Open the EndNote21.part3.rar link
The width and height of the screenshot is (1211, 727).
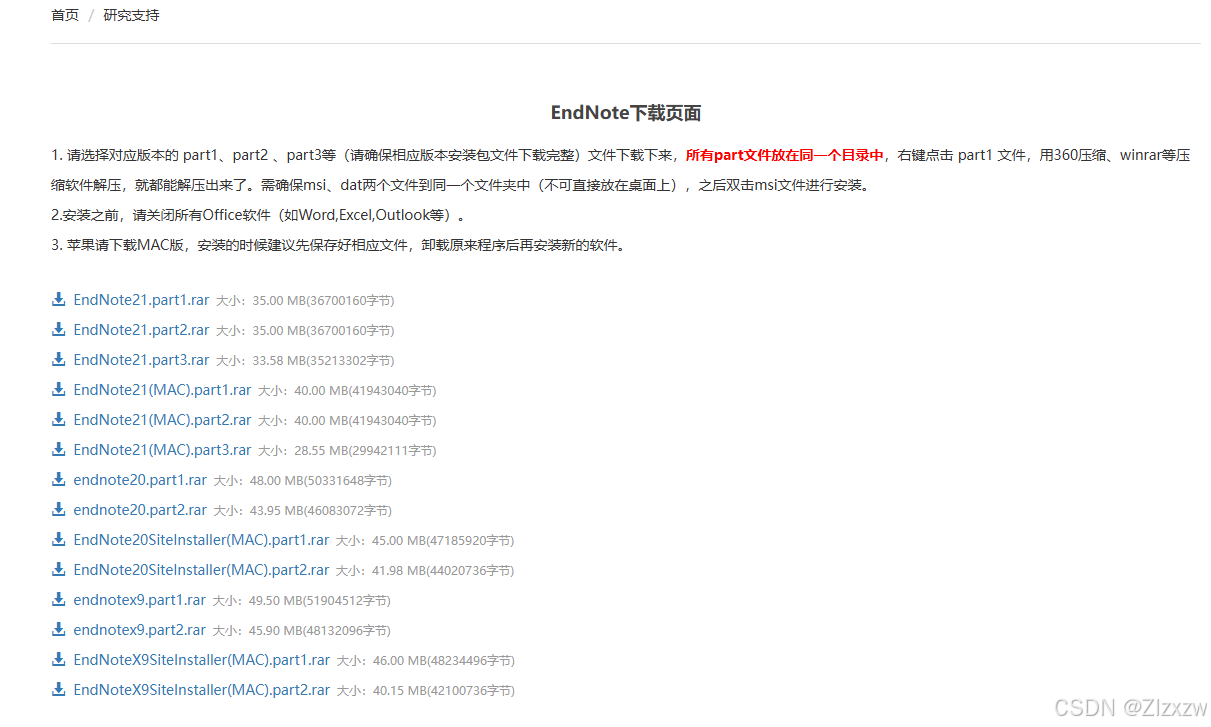[x=141, y=360]
